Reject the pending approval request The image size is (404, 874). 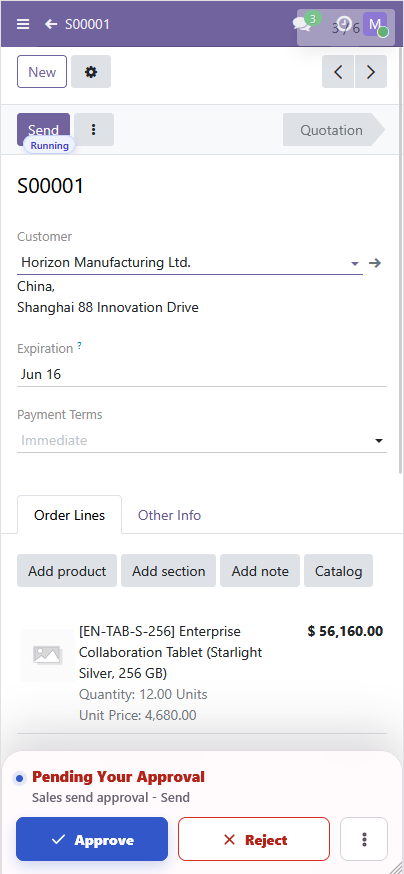[254, 839]
